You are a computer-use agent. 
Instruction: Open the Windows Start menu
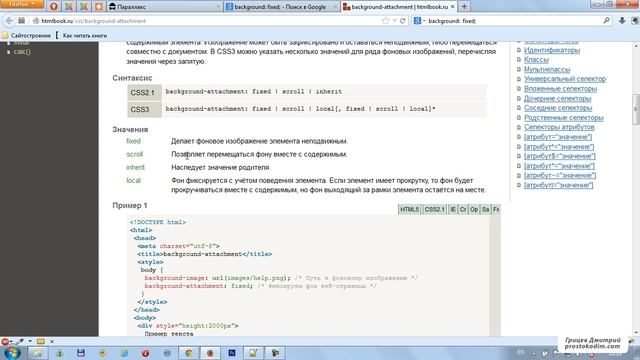click(12, 353)
